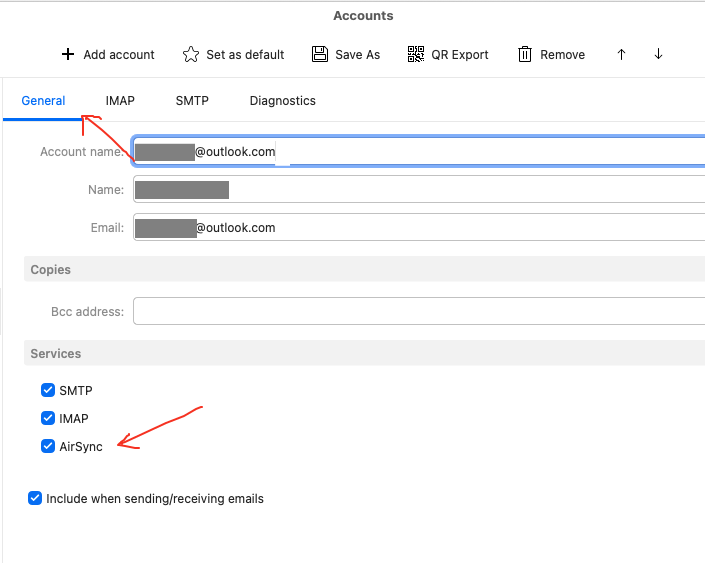Click the Services section header
Screen dimensions: 705x563
[x=56, y=354]
